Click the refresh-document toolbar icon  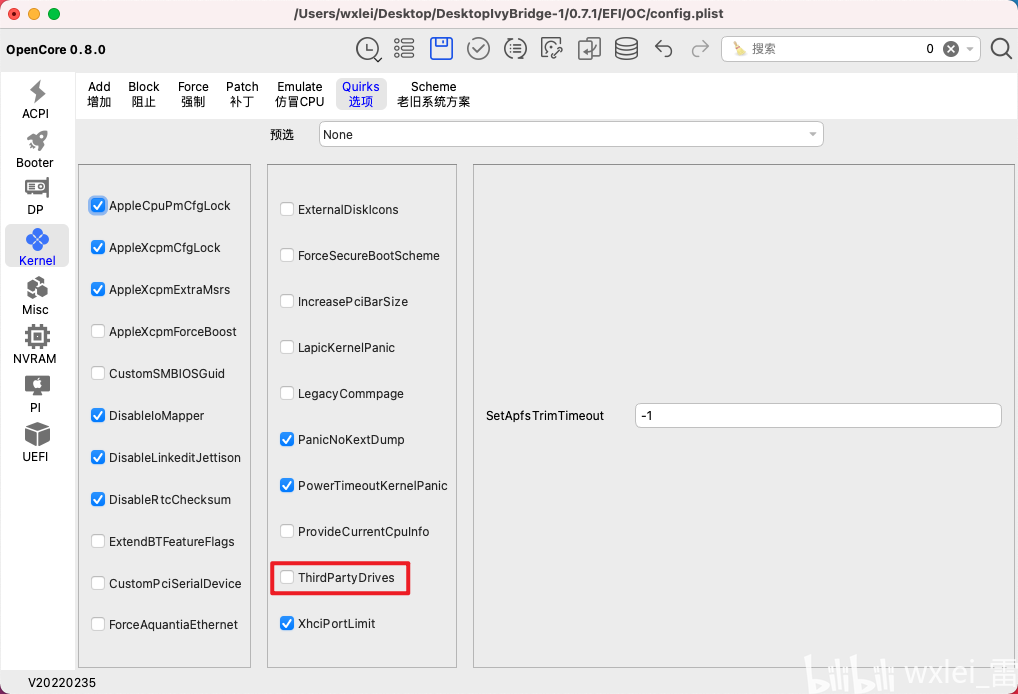coord(552,49)
